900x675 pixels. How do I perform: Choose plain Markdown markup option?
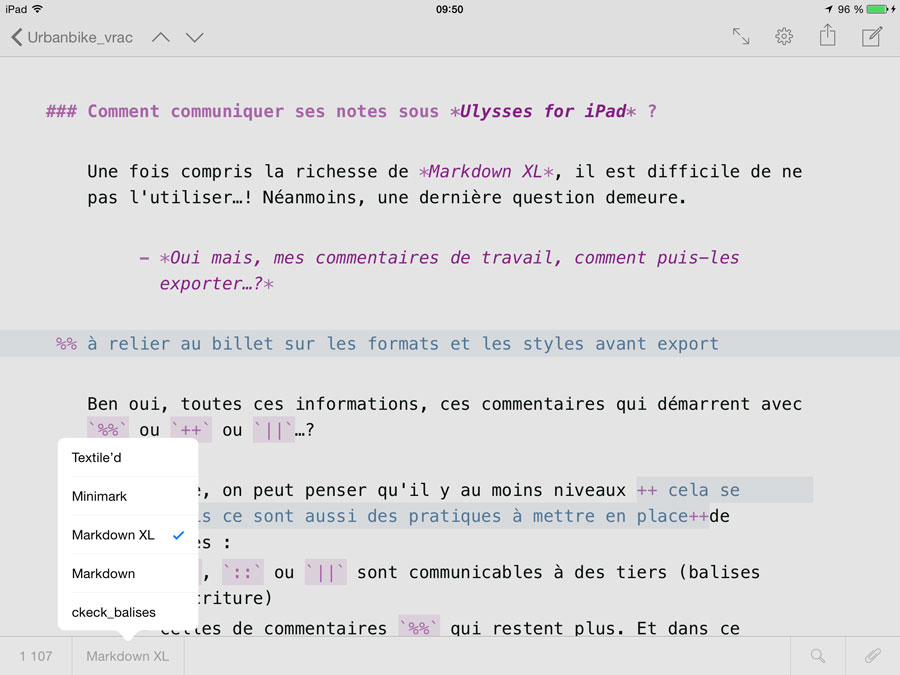tap(128, 573)
